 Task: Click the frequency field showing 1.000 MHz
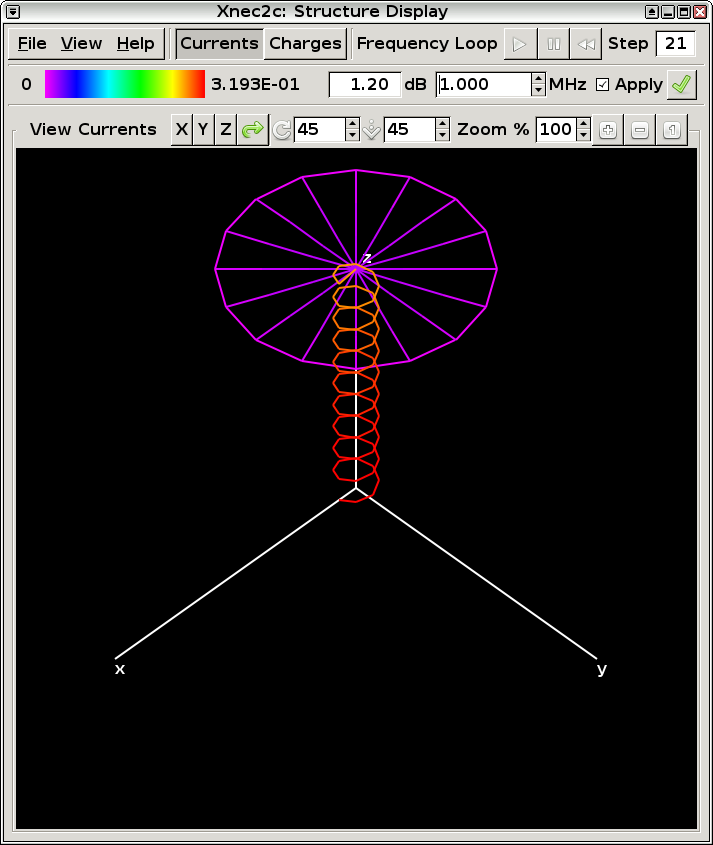point(483,85)
